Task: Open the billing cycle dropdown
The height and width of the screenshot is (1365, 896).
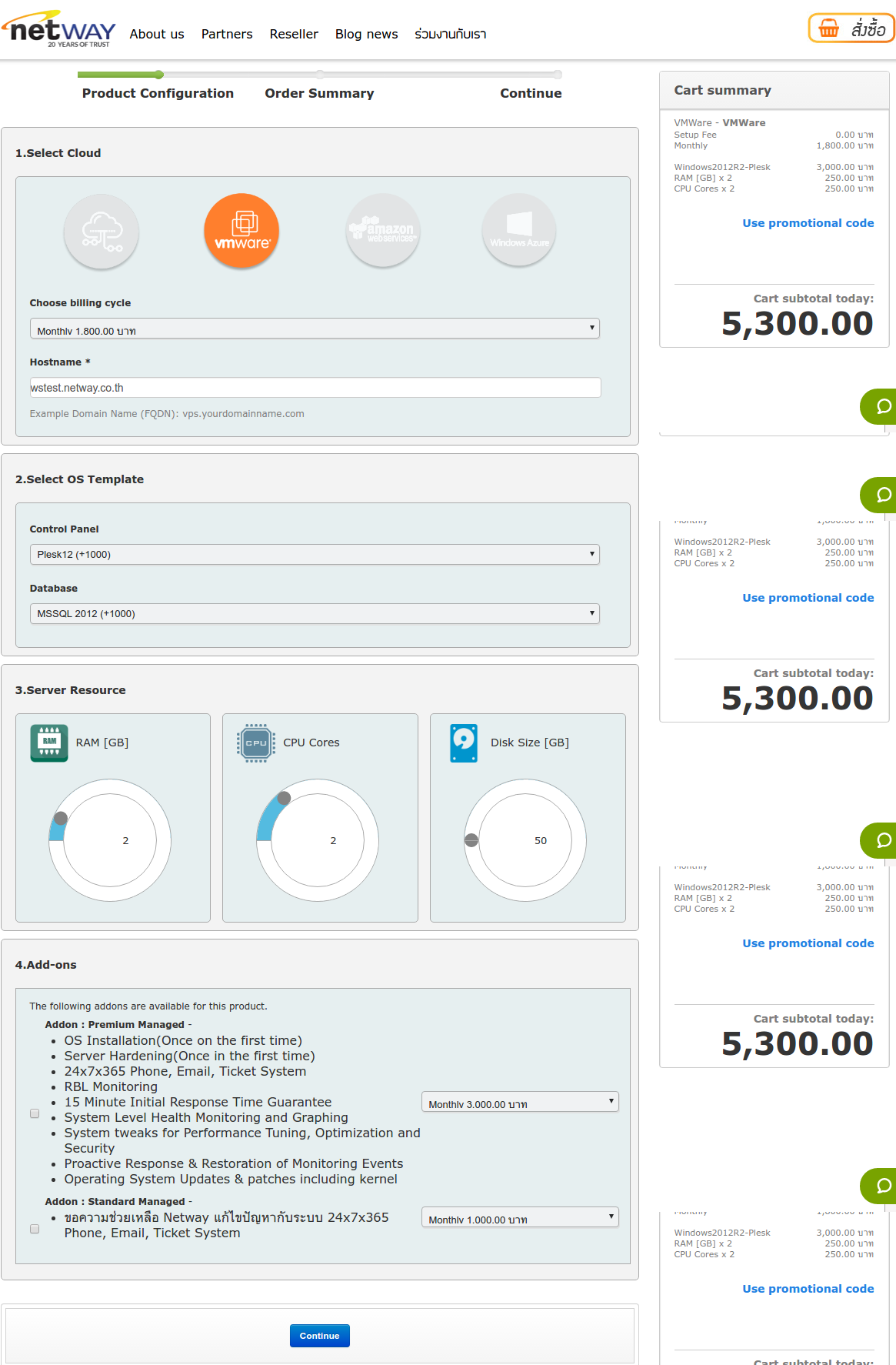Action: click(315, 329)
